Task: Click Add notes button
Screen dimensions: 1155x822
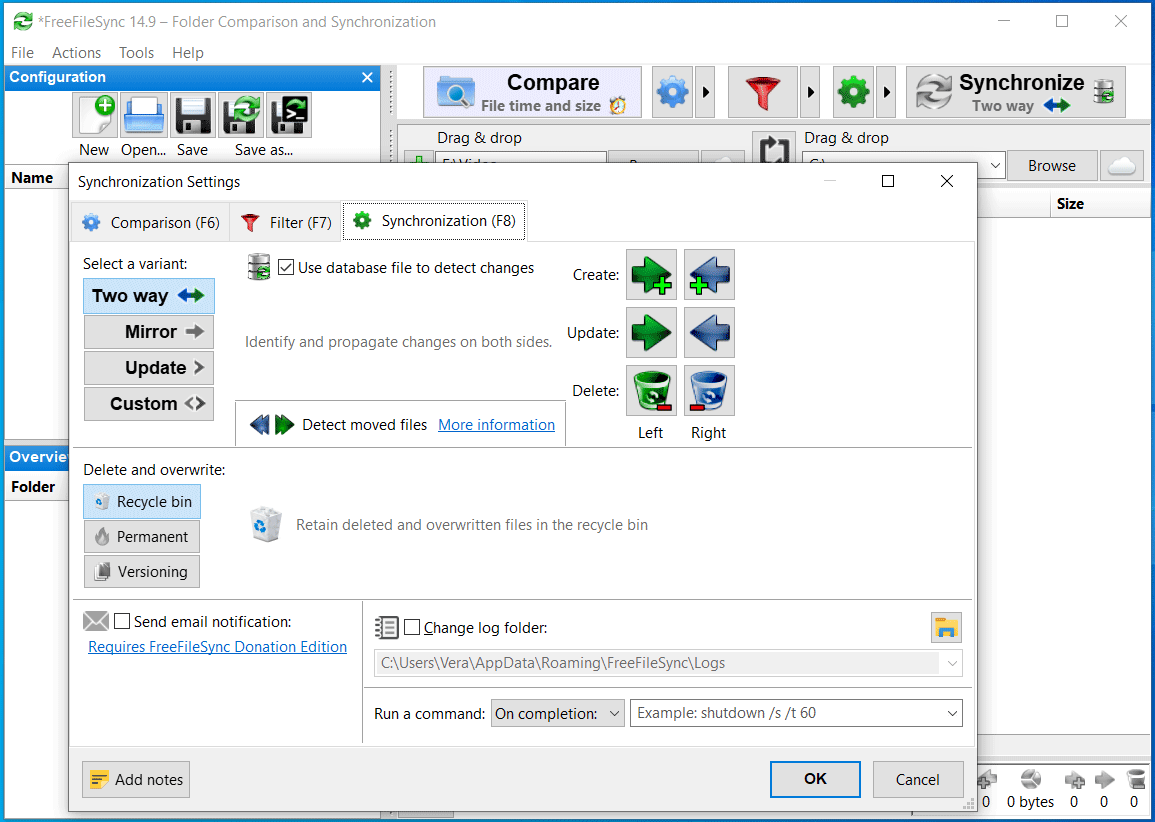Action: pyautogui.click(x=136, y=779)
